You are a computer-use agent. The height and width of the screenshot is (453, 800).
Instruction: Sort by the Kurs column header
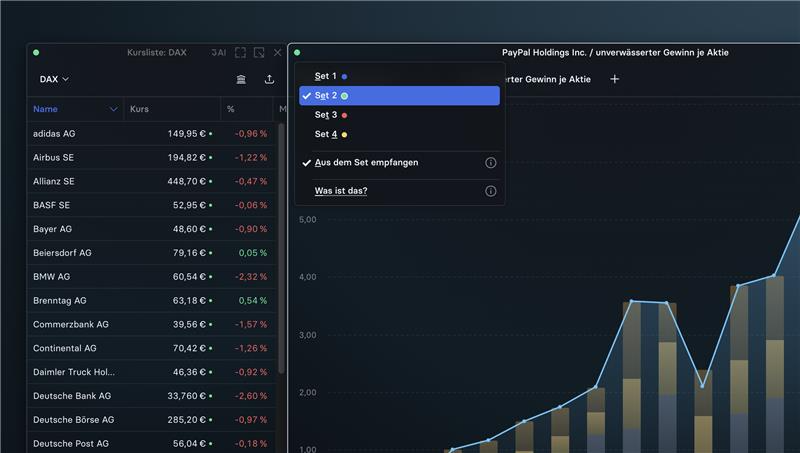pos(172,109)
